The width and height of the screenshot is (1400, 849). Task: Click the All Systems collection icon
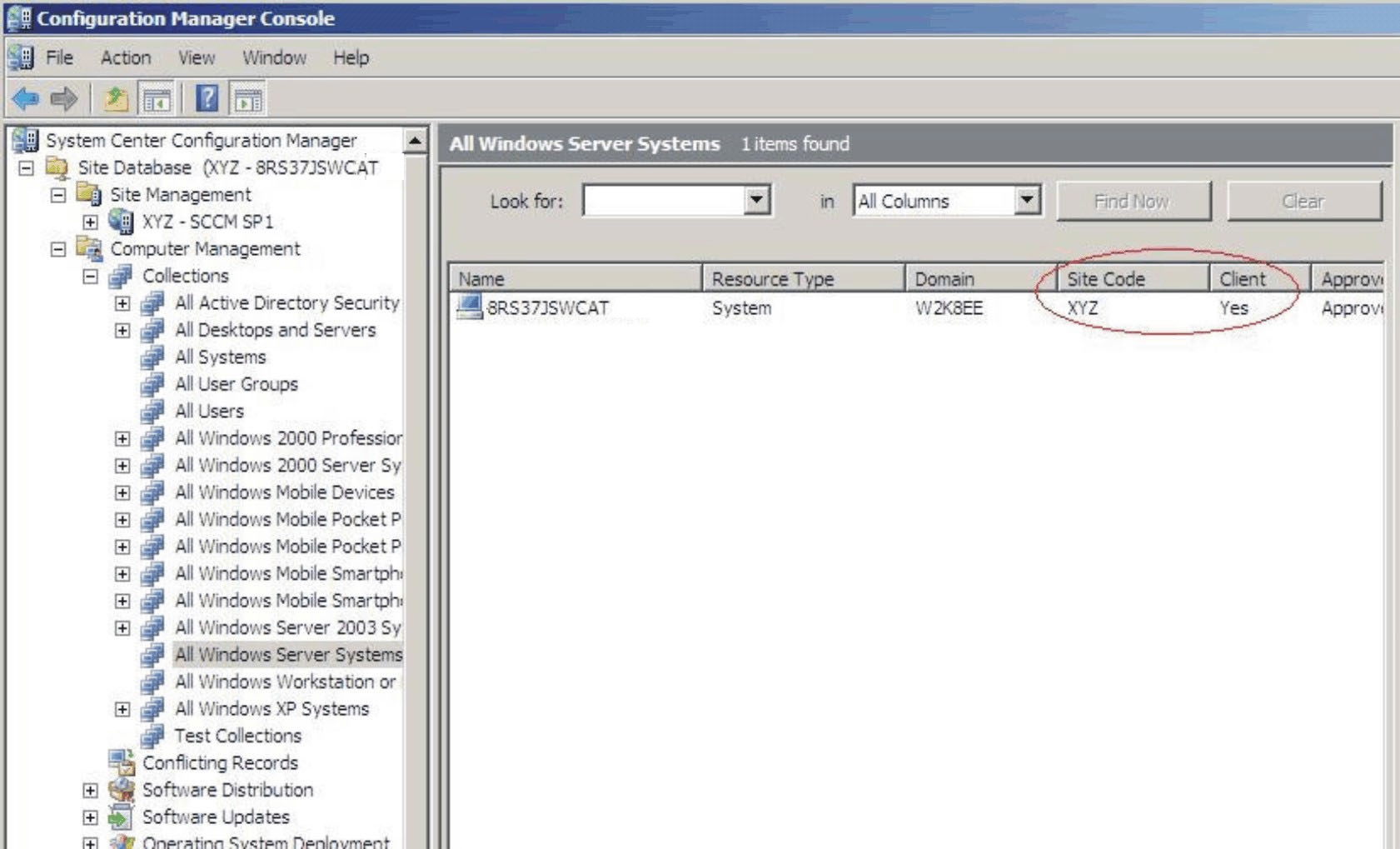[152, 357]
